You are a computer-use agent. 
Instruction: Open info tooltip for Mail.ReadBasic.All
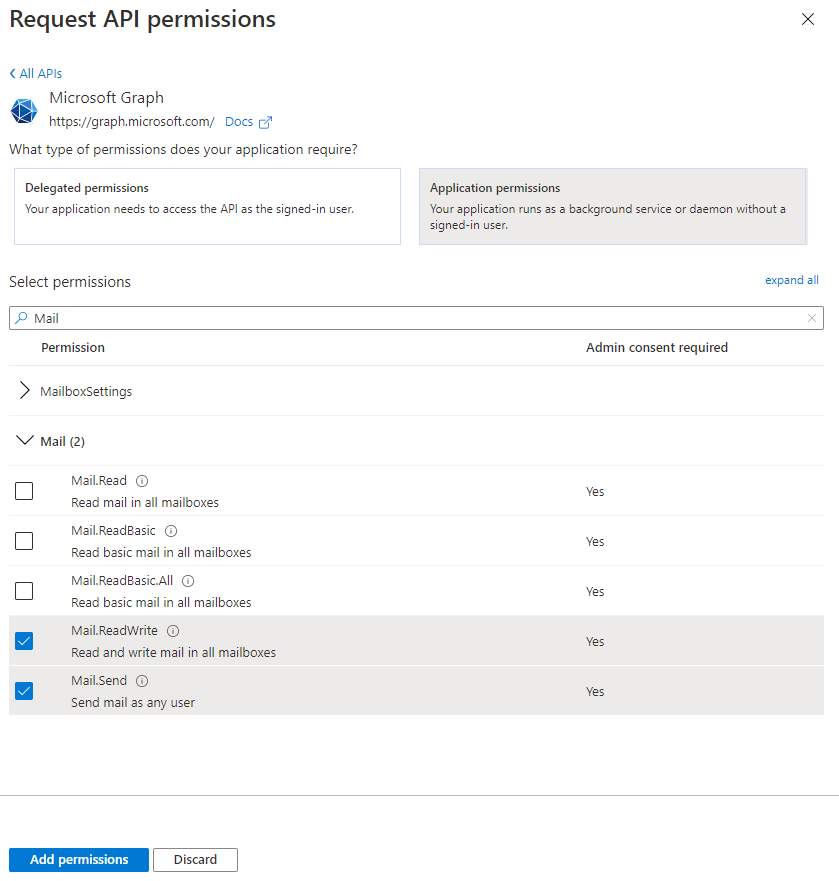[188, 581]
